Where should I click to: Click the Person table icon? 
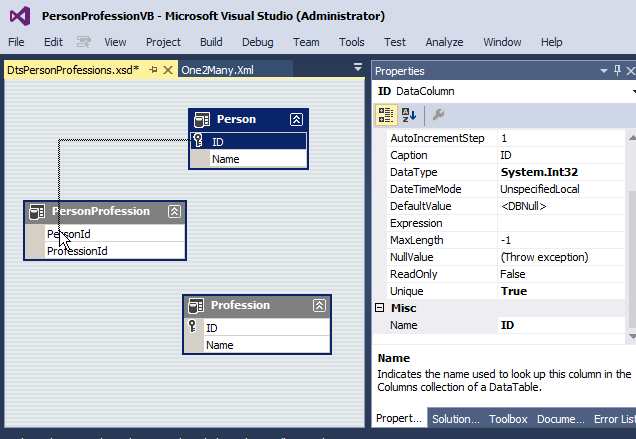(202, 120)
